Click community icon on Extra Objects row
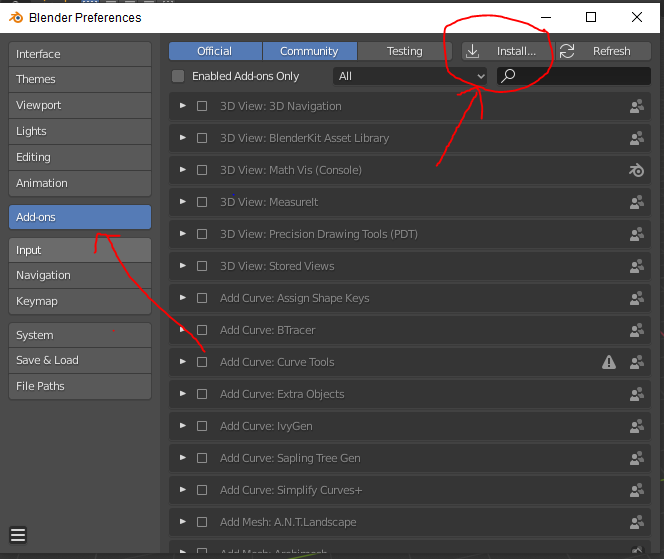Viewport: 664px width, 559px height. coord(636,394)
